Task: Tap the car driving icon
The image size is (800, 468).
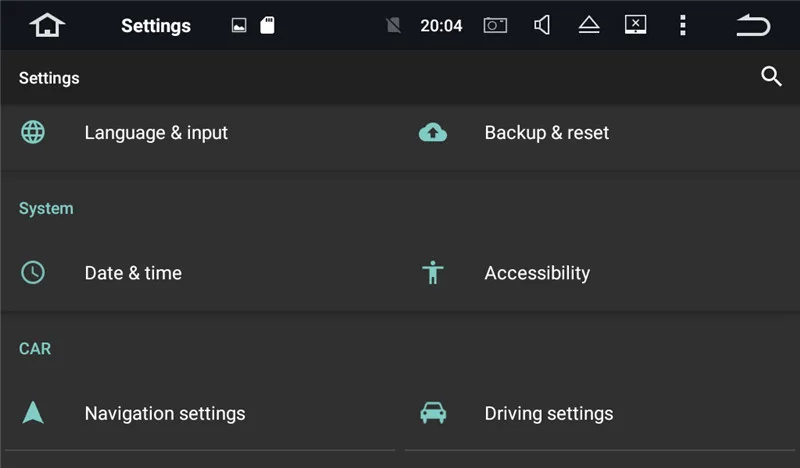Action: [433, 412]
